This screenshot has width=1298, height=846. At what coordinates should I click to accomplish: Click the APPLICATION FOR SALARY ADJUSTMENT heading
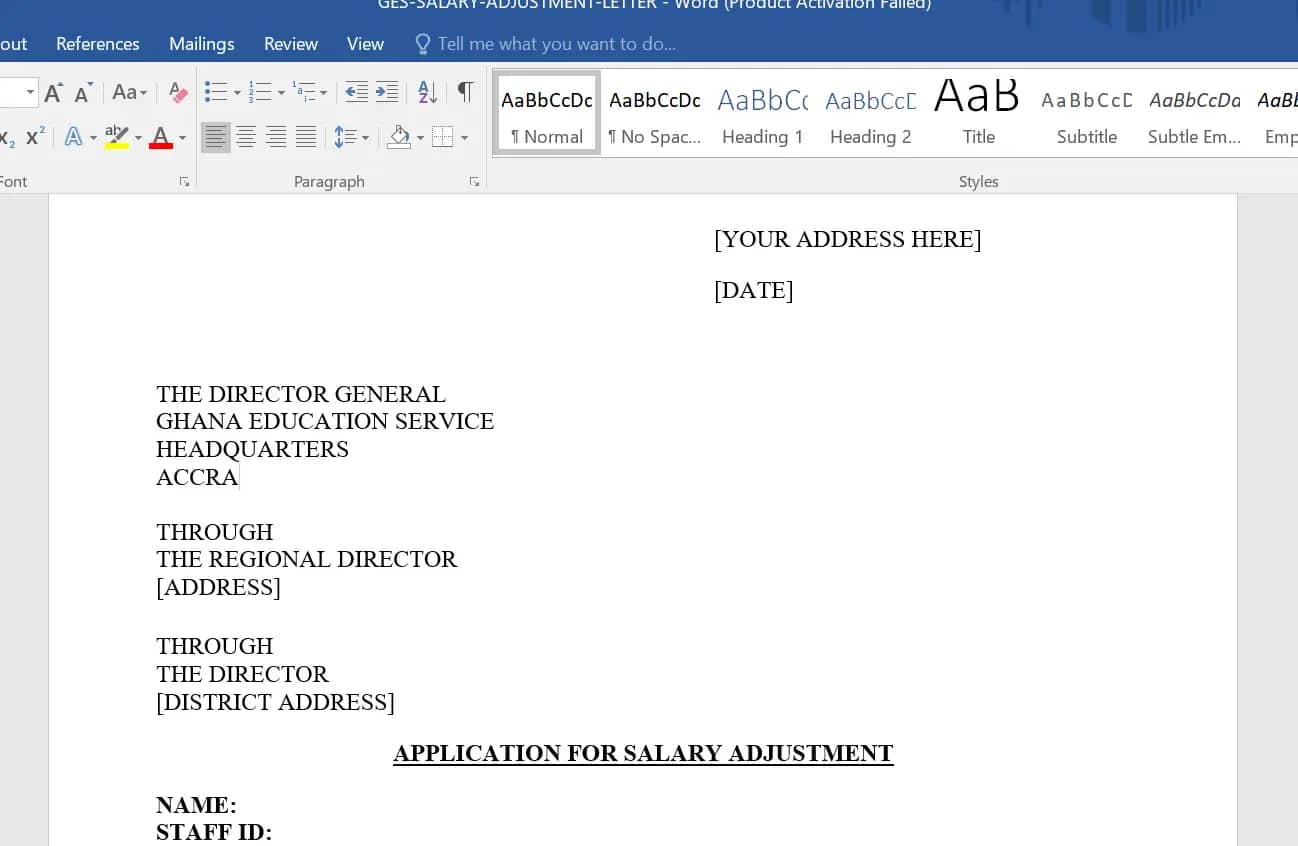click(643, 753)
